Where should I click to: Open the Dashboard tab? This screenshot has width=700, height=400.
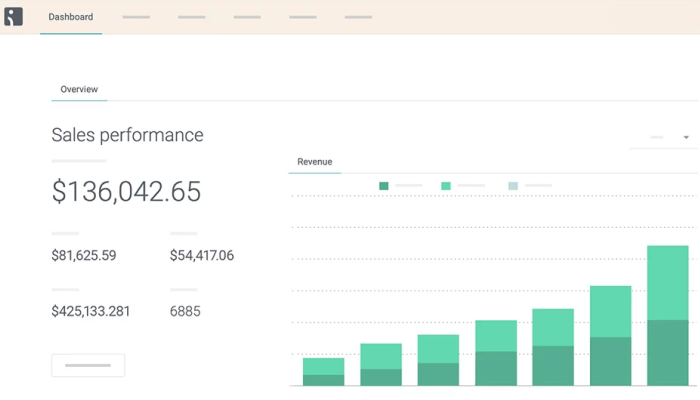click(71, 17)
